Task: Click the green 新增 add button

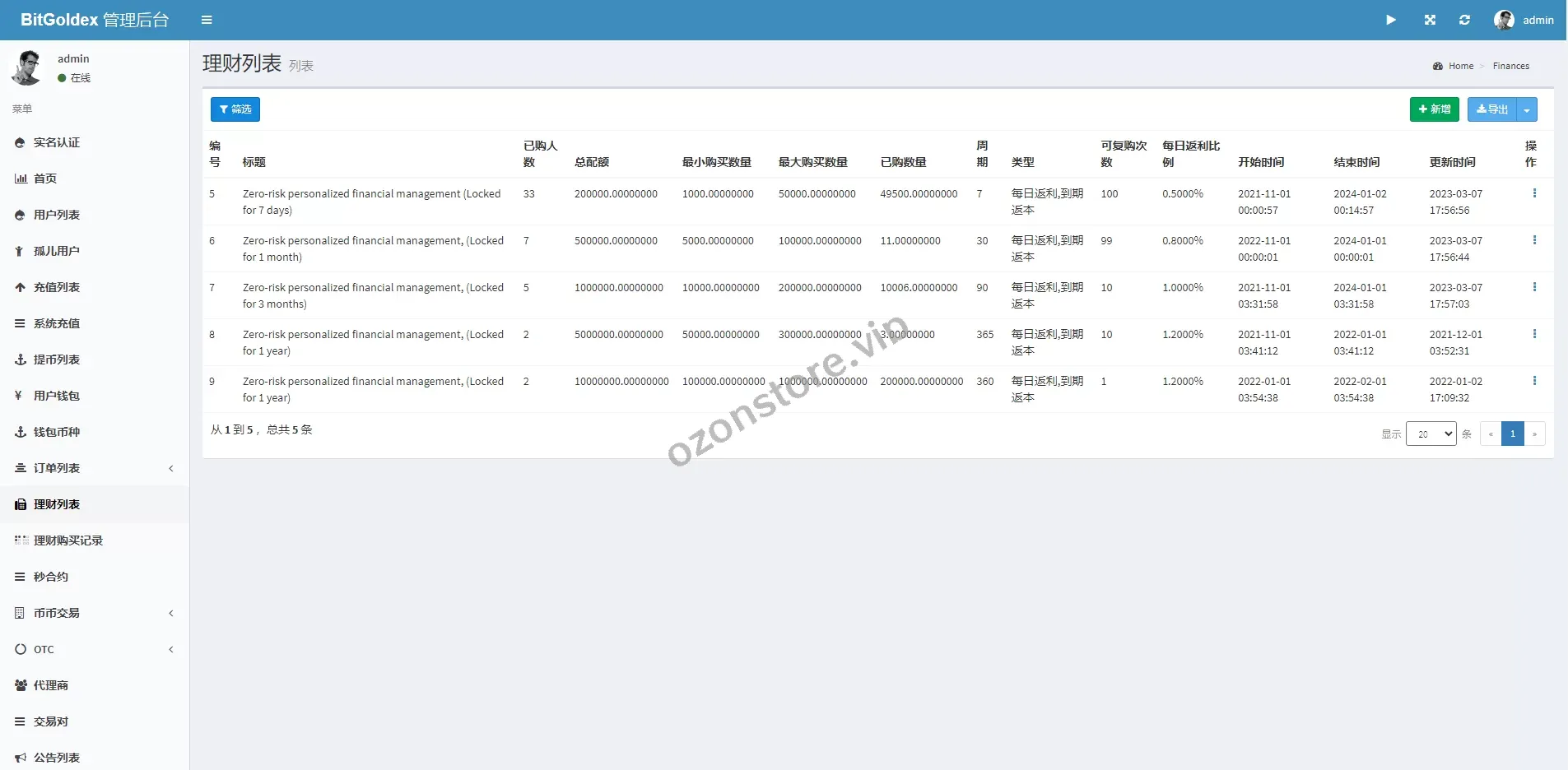Action: [1434, 109]
